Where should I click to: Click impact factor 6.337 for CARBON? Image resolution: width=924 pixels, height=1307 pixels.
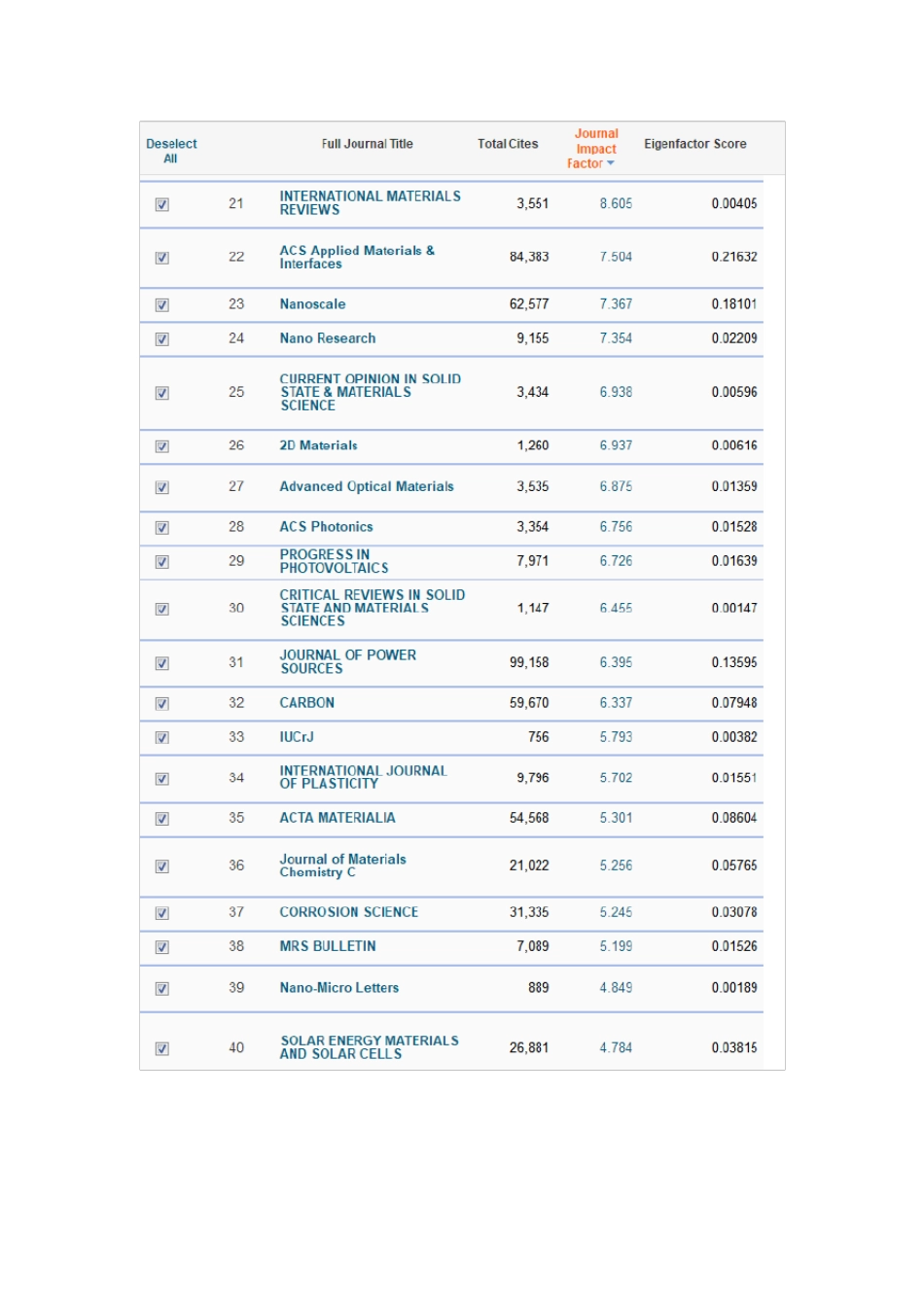(616, 703)
